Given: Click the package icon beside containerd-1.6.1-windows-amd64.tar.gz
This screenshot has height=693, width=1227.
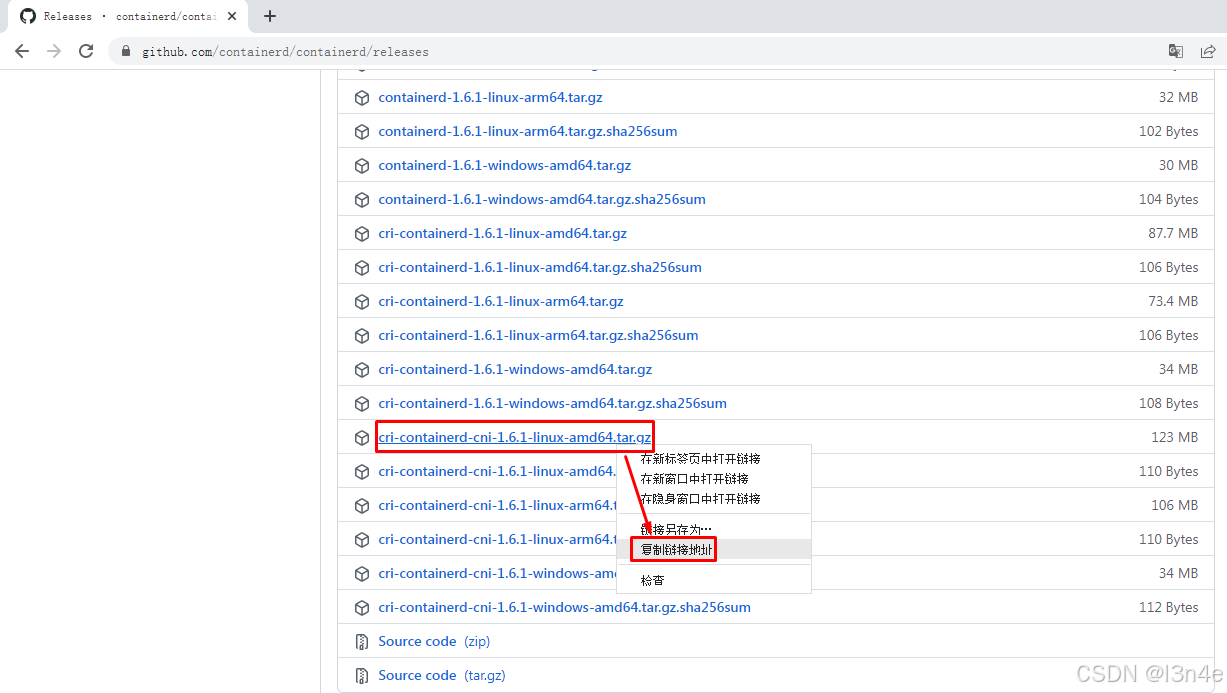Looking at the screenshot, I should coord(362,166).
